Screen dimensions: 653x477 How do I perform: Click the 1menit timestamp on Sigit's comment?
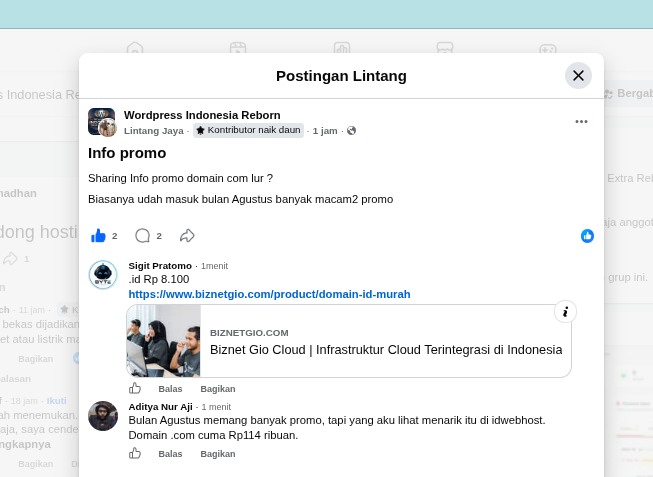pyautogui.click(x=214, y=266)
